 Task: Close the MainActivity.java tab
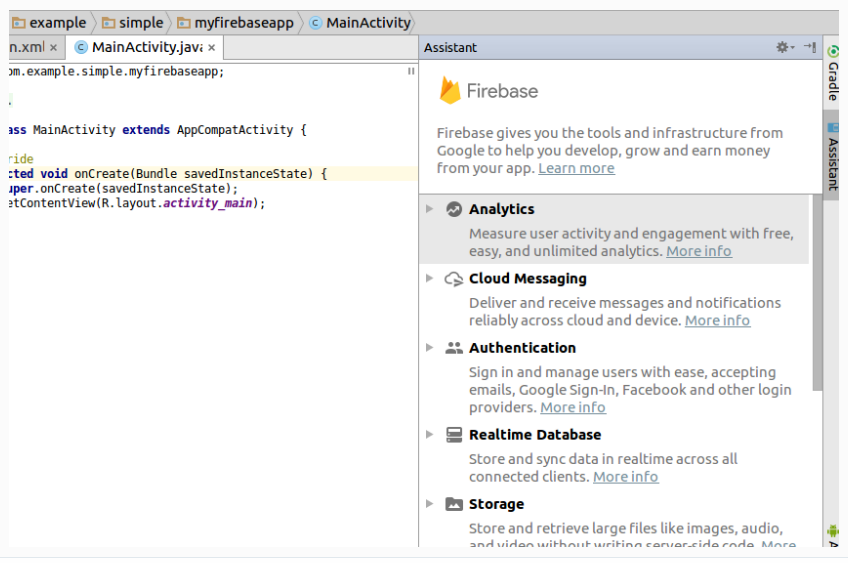click(212, 47)
